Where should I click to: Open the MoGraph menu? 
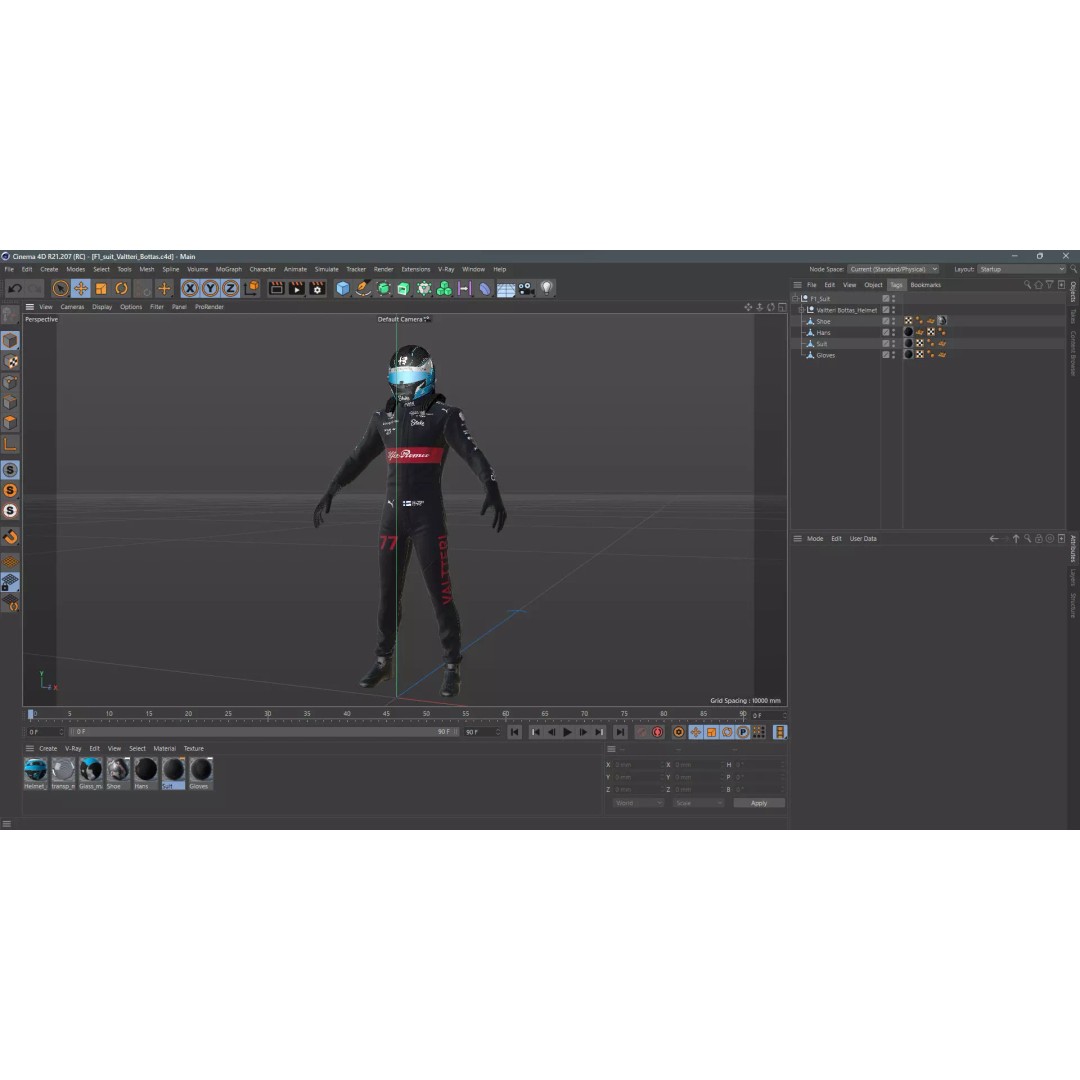tap(227, 269)
